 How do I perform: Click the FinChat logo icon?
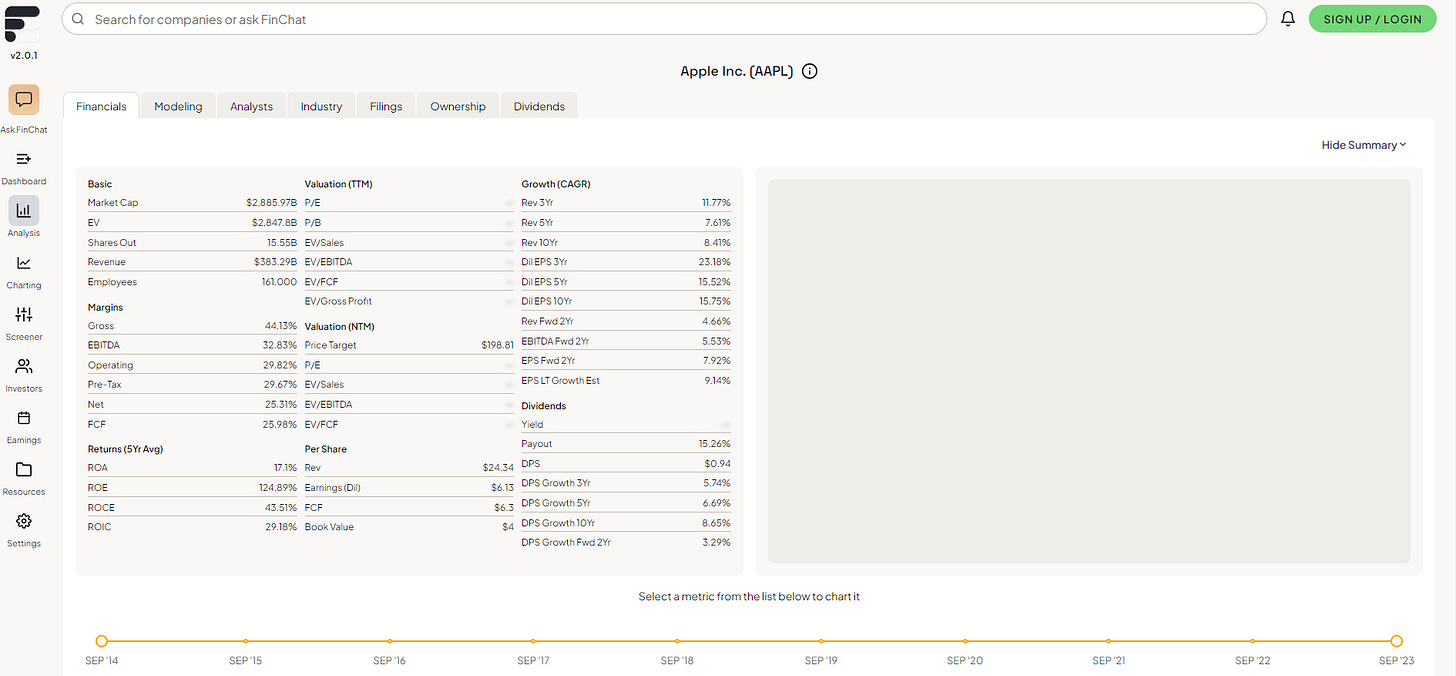click(x=23, y=24)
